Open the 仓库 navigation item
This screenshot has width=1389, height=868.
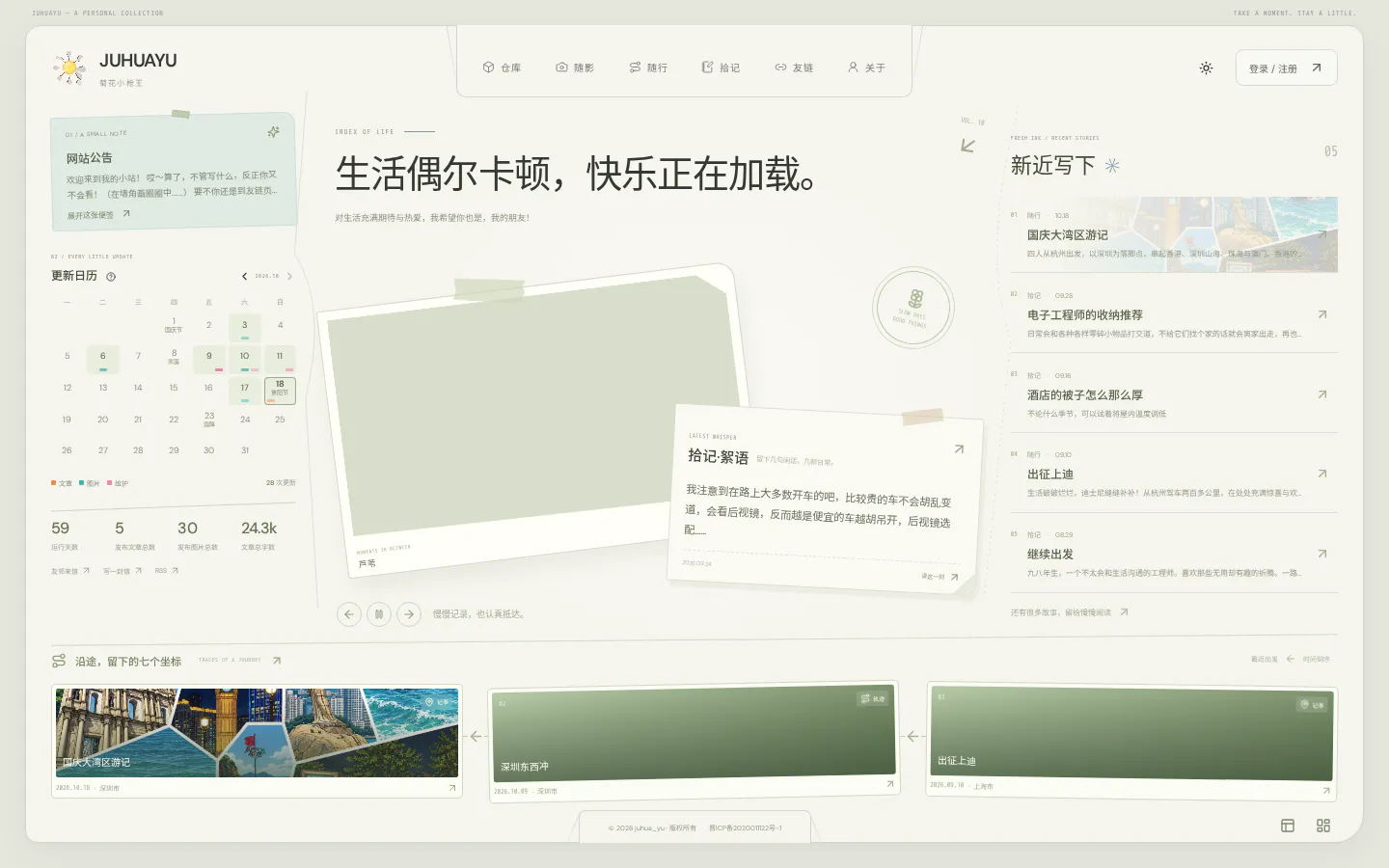tap(502, 68)
